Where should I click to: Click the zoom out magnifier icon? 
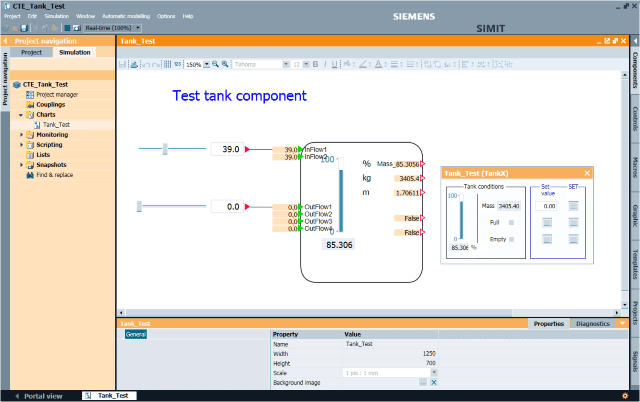pos(226,64)
